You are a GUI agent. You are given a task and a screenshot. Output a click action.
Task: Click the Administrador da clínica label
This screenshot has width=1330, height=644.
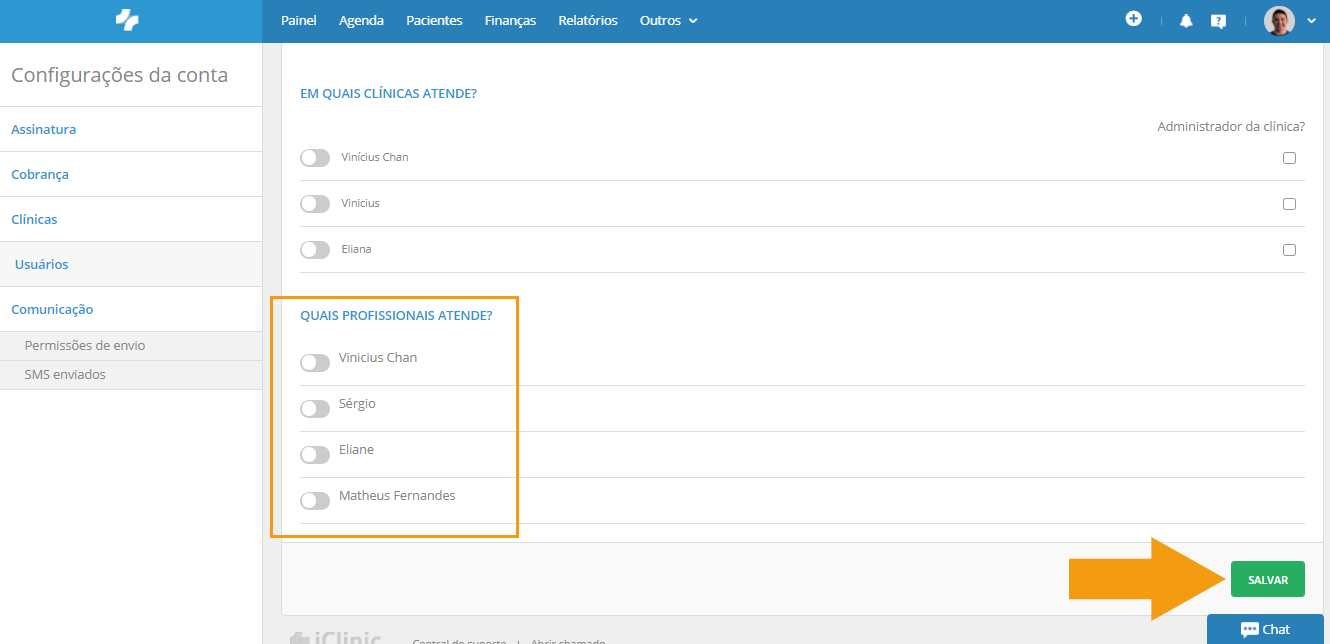tap(1231, 127)
